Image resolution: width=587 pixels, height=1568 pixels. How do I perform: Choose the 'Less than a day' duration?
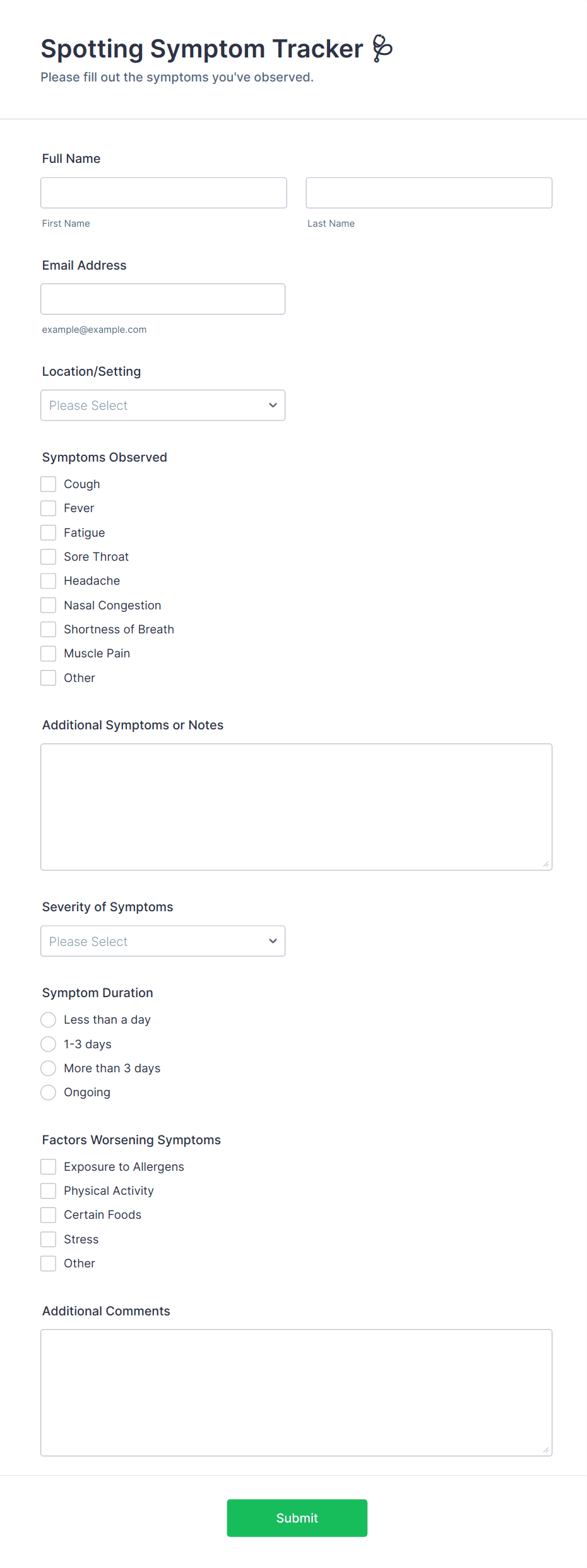pyautogui.click(x=49, y=1020)
